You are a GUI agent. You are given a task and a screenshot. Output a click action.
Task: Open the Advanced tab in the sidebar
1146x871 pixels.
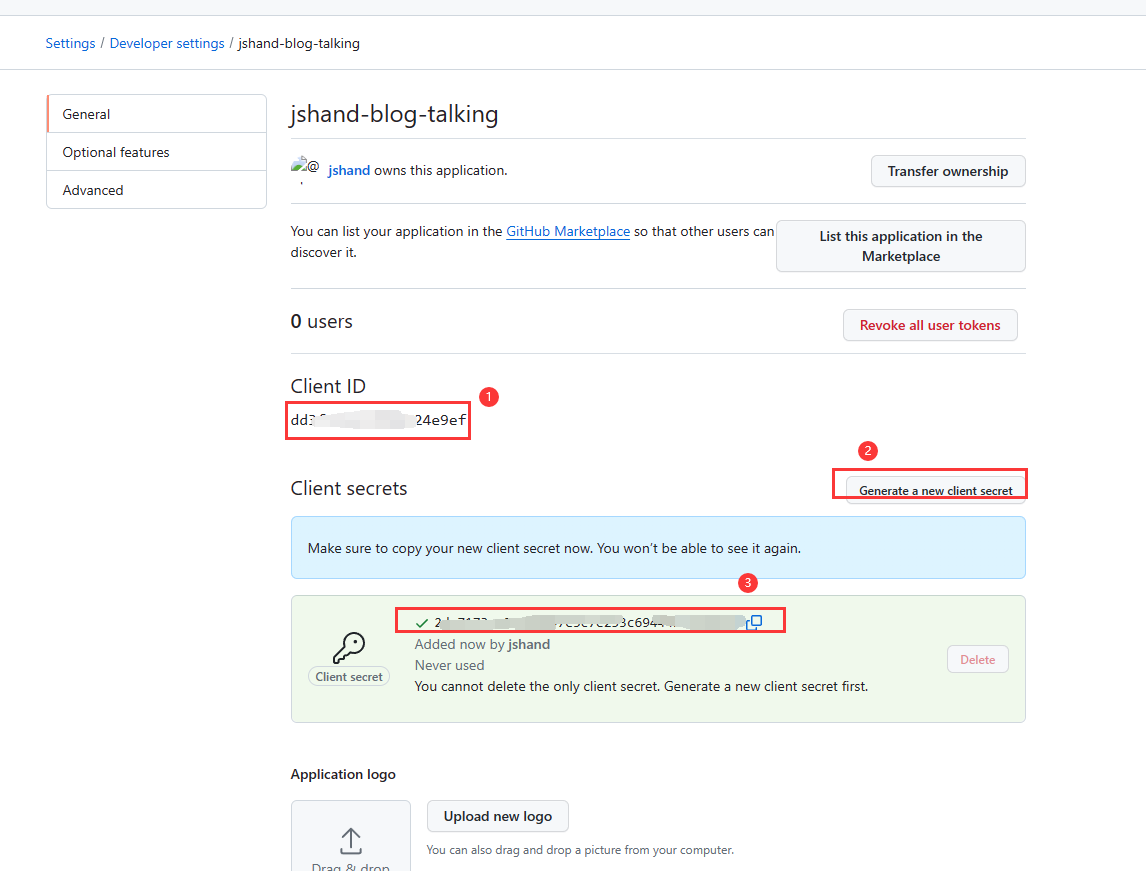pyautogui.click(x=156, y=190)
